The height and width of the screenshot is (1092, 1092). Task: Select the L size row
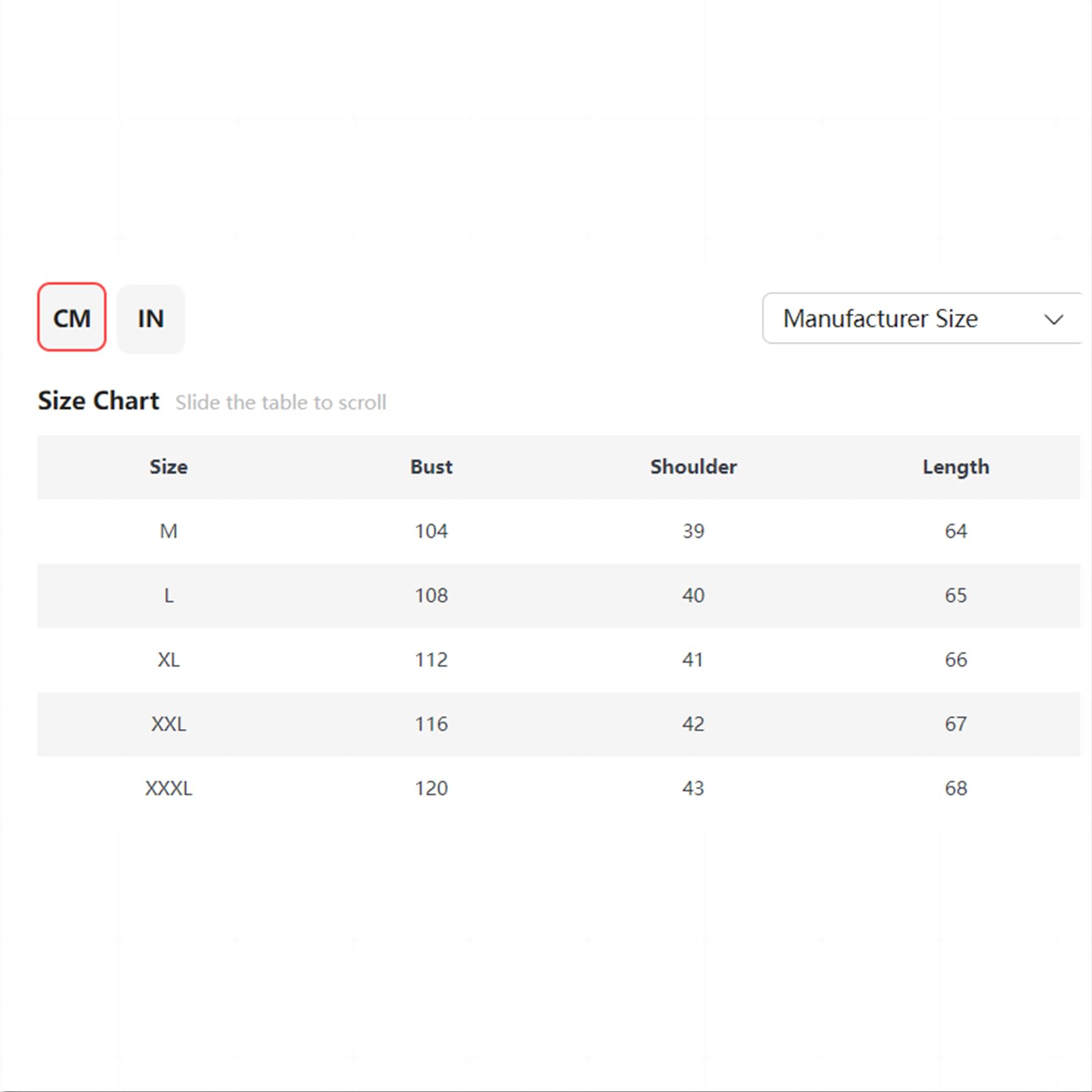point(558,595)
